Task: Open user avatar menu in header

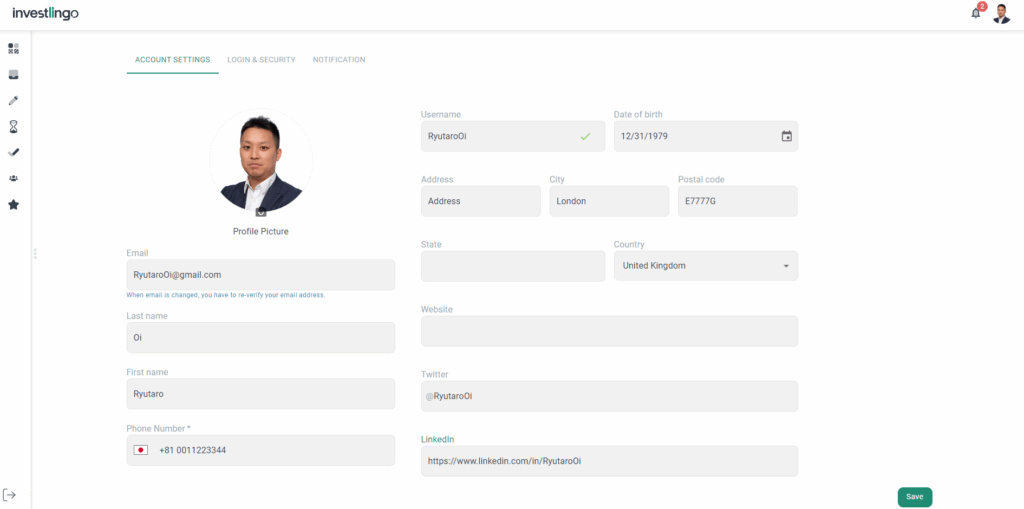Action: (1001, 13)
